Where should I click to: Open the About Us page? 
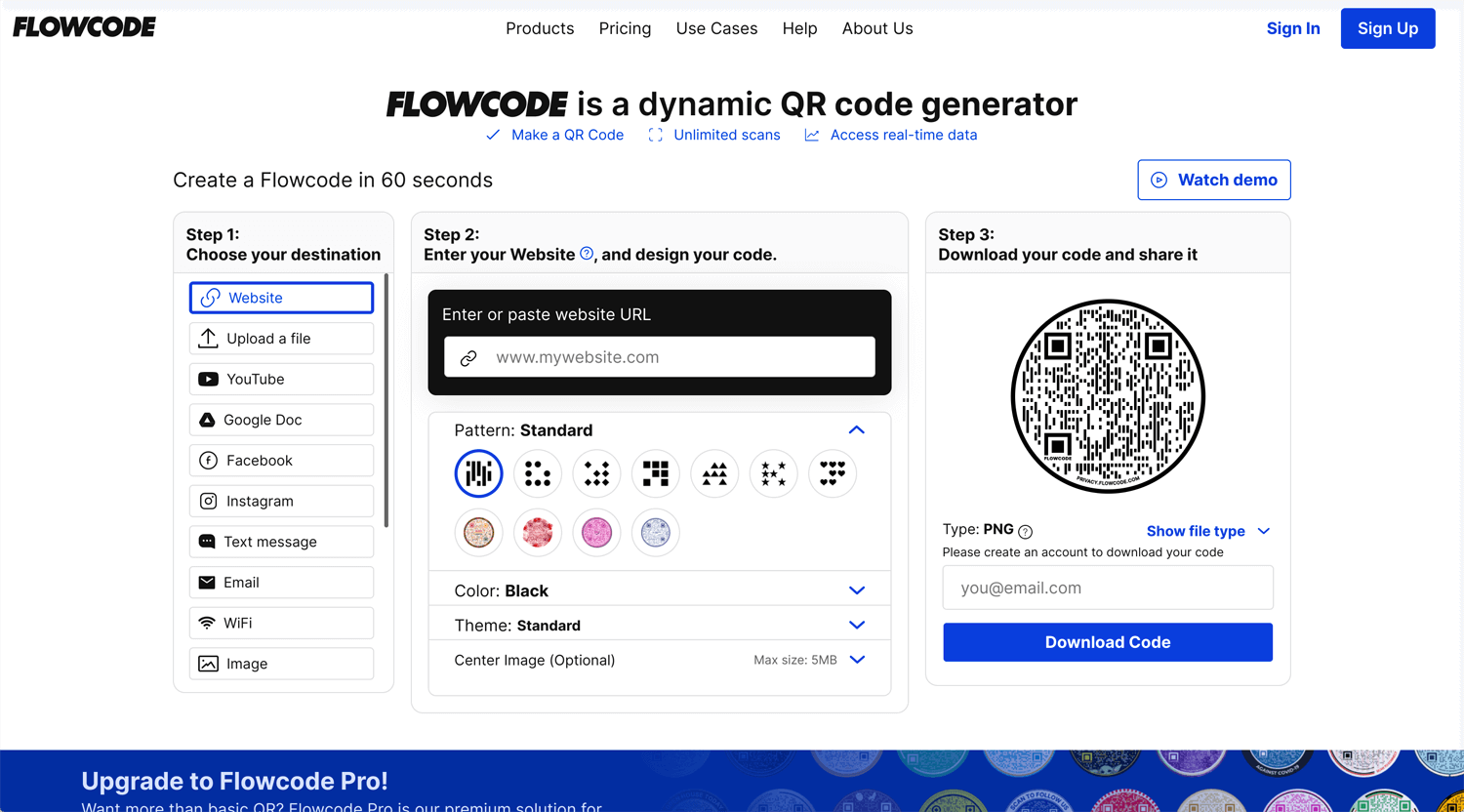coord(877,28)
